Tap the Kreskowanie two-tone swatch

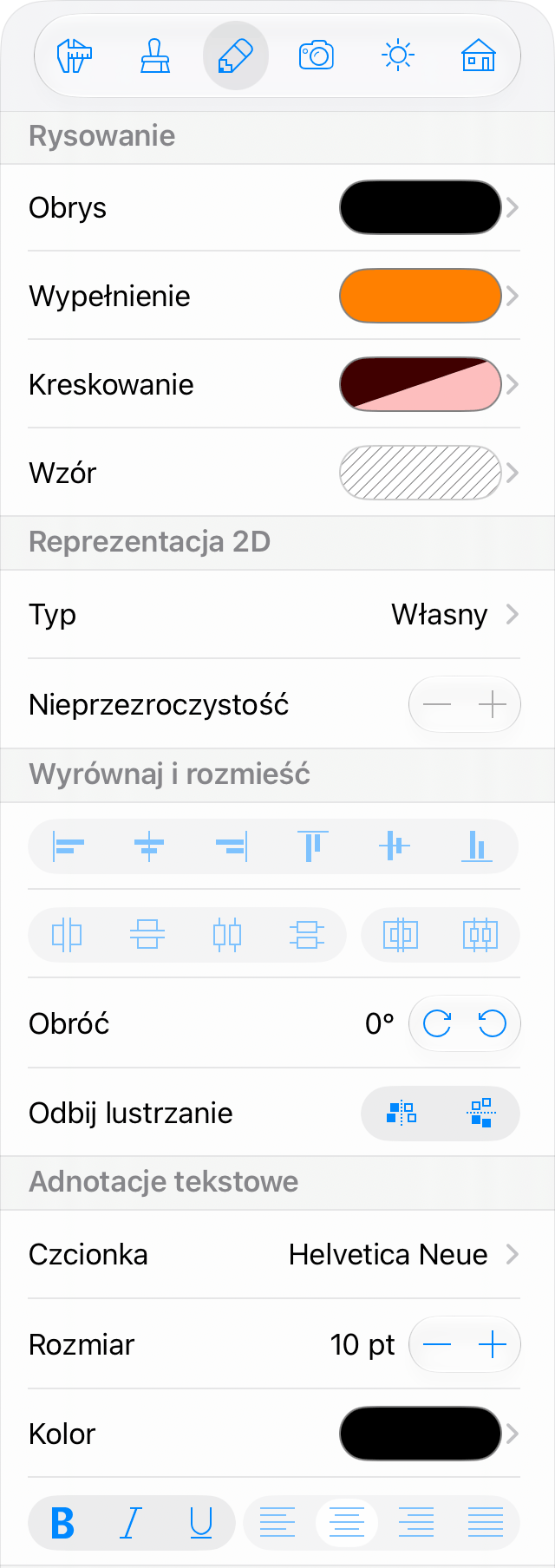tap(421, 384)
